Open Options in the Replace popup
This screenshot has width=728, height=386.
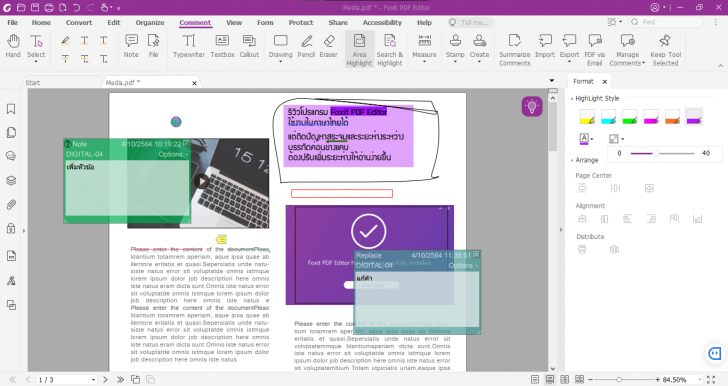point(462,266)
